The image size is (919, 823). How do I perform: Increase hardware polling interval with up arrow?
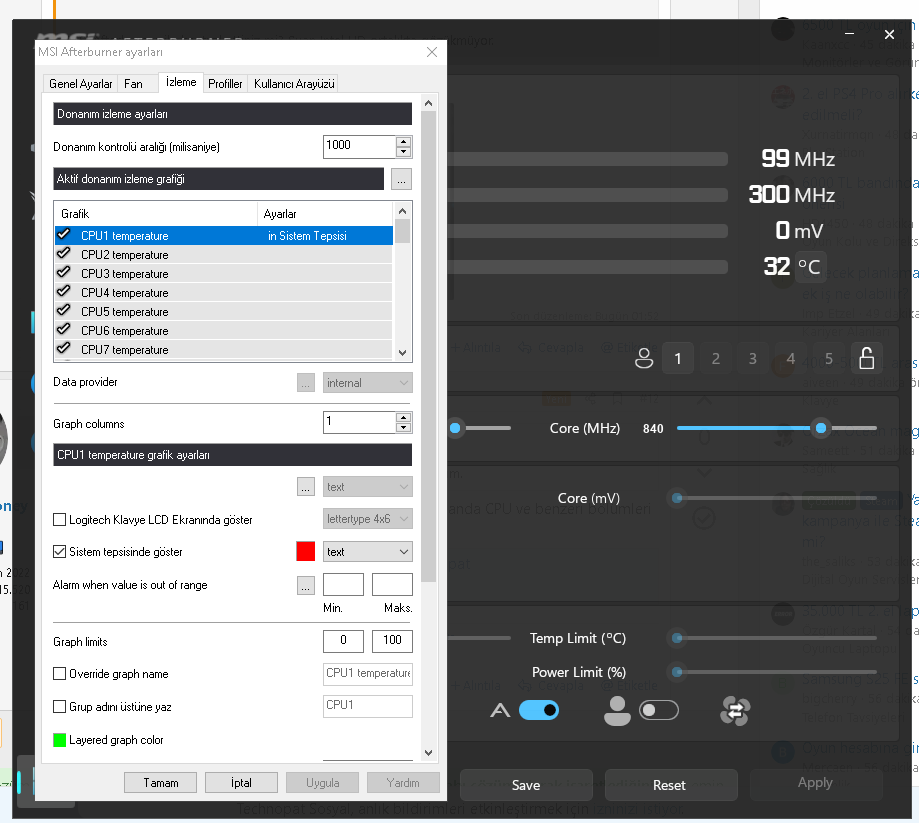pyautogui.click(x=403, y=142)
